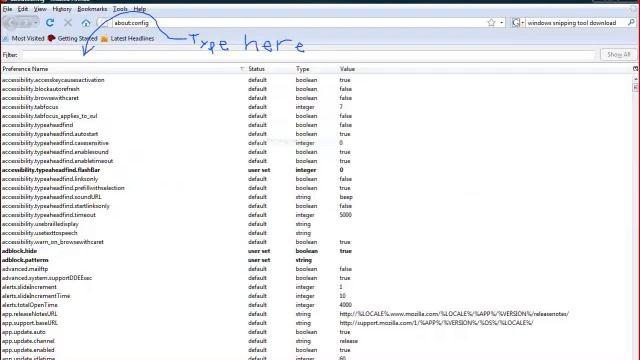The image size is (640, 360).
Task: Click the Show All button
Action: pos(618,55)
